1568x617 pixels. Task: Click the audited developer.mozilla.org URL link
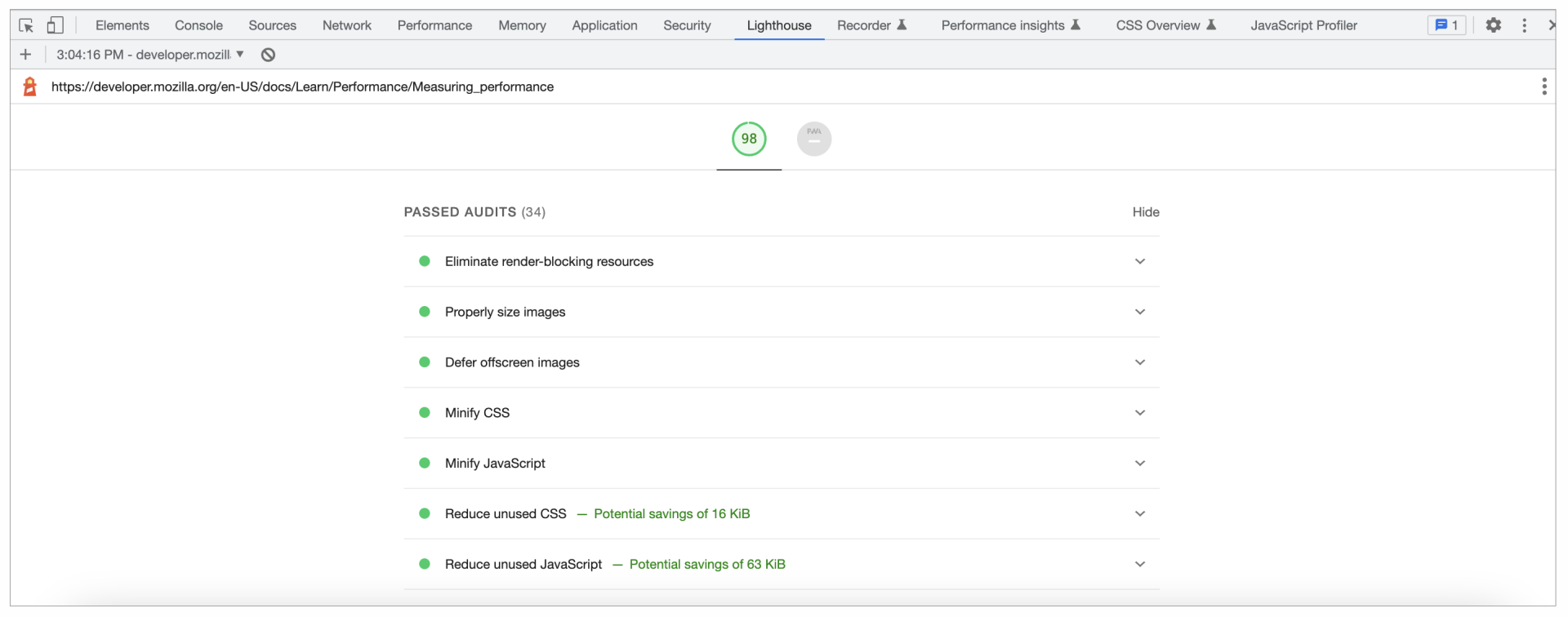pos(302,87)
